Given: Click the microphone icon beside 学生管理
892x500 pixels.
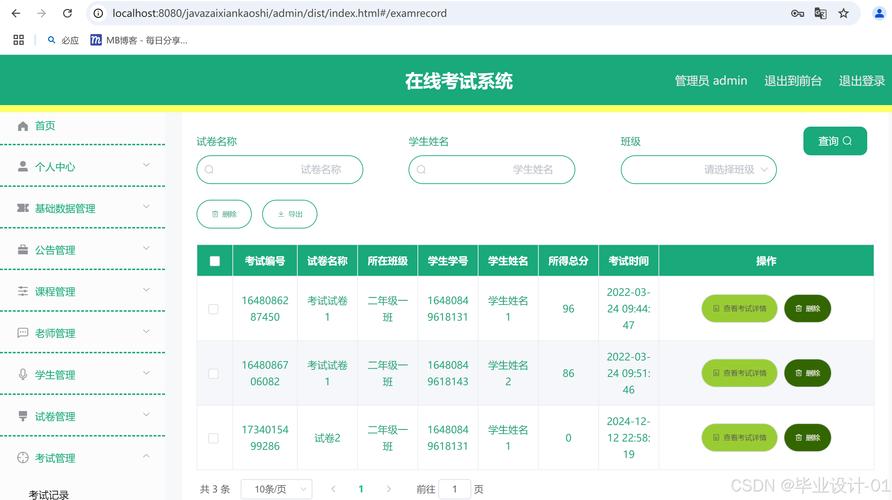Looking at the screenshot, I should point(23,374).
